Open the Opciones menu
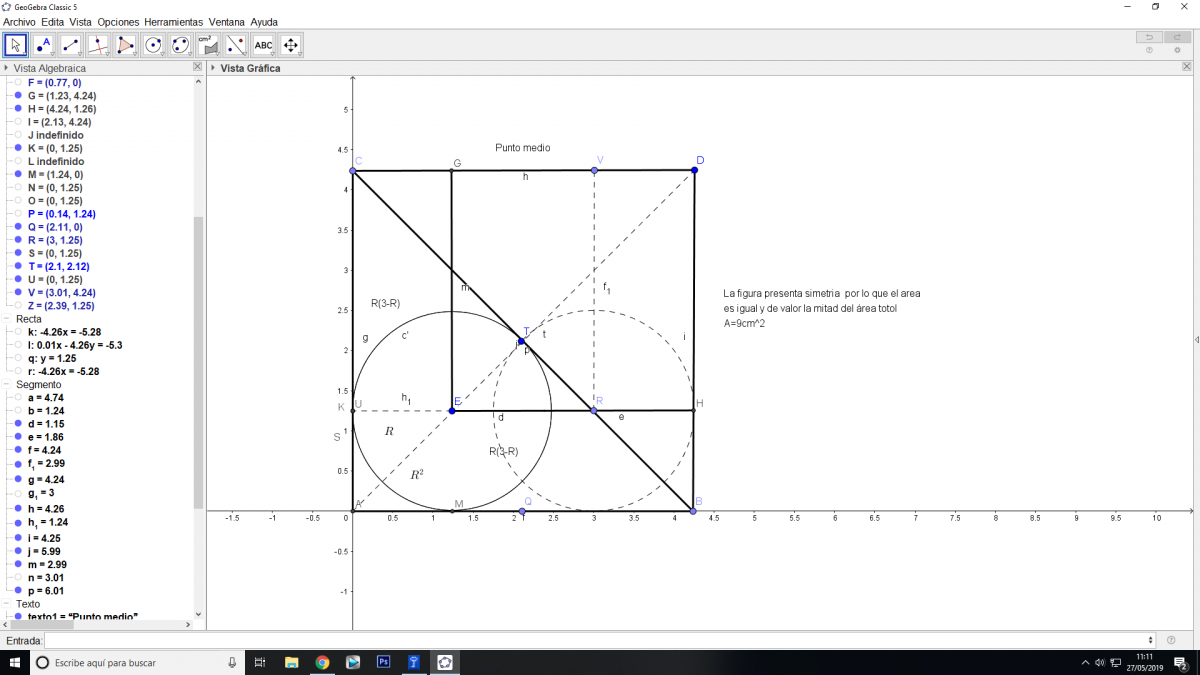The width and height of the screenshot is (1200, 675). (118, 21)
